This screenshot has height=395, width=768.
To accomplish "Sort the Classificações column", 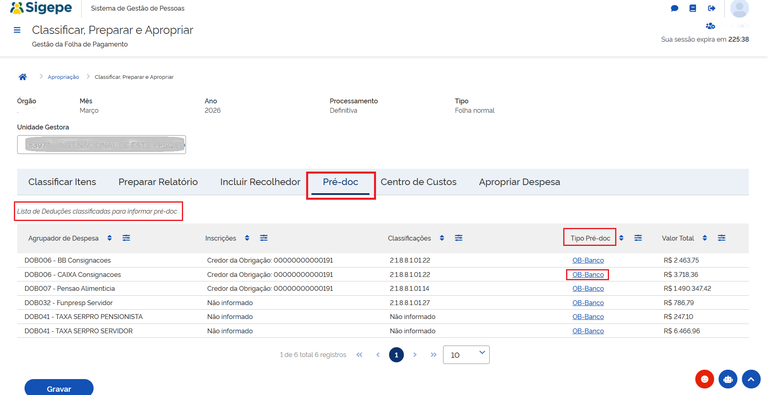I will coord(442,238).
